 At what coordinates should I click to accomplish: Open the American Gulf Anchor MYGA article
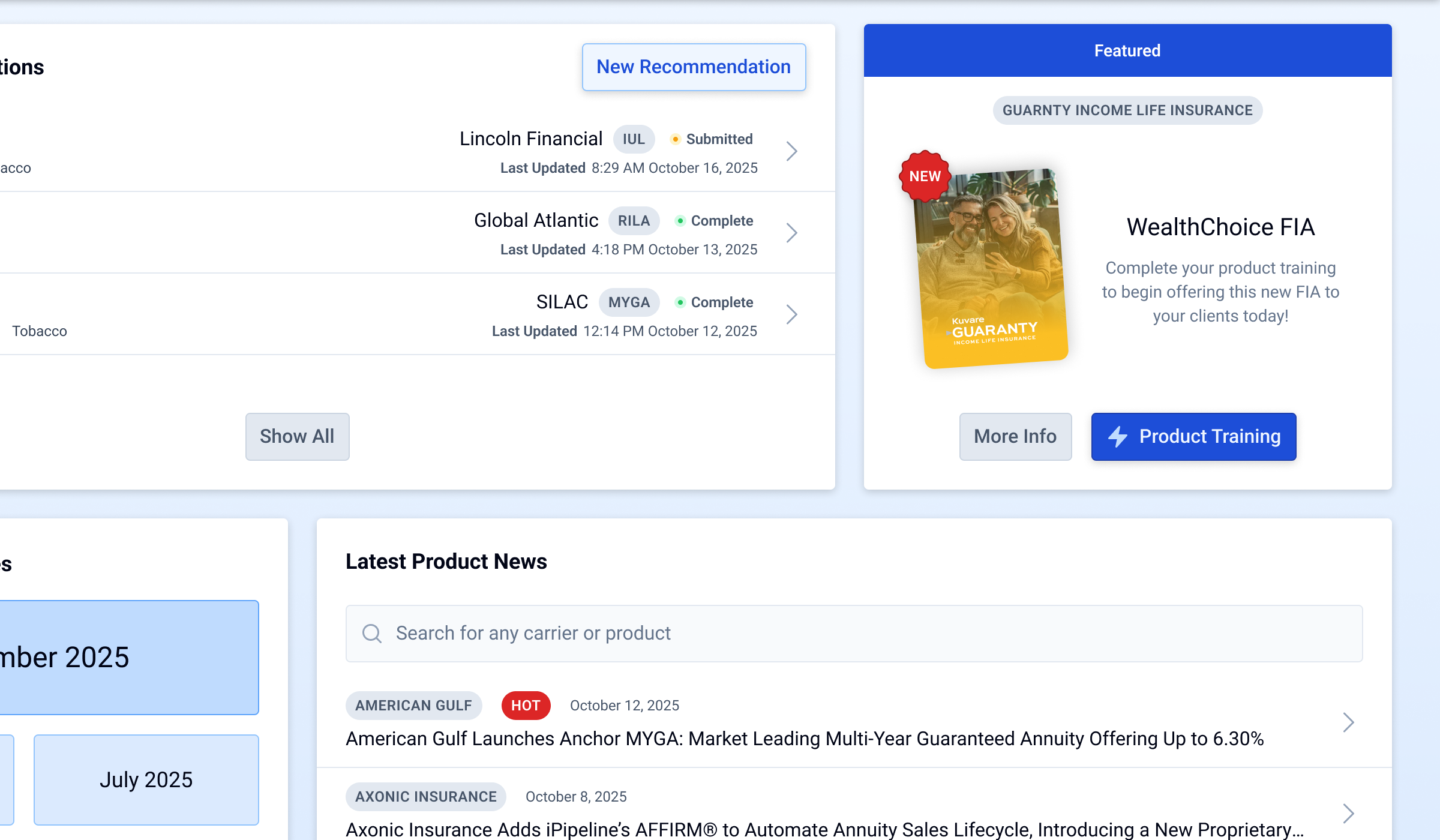[805, 739]
